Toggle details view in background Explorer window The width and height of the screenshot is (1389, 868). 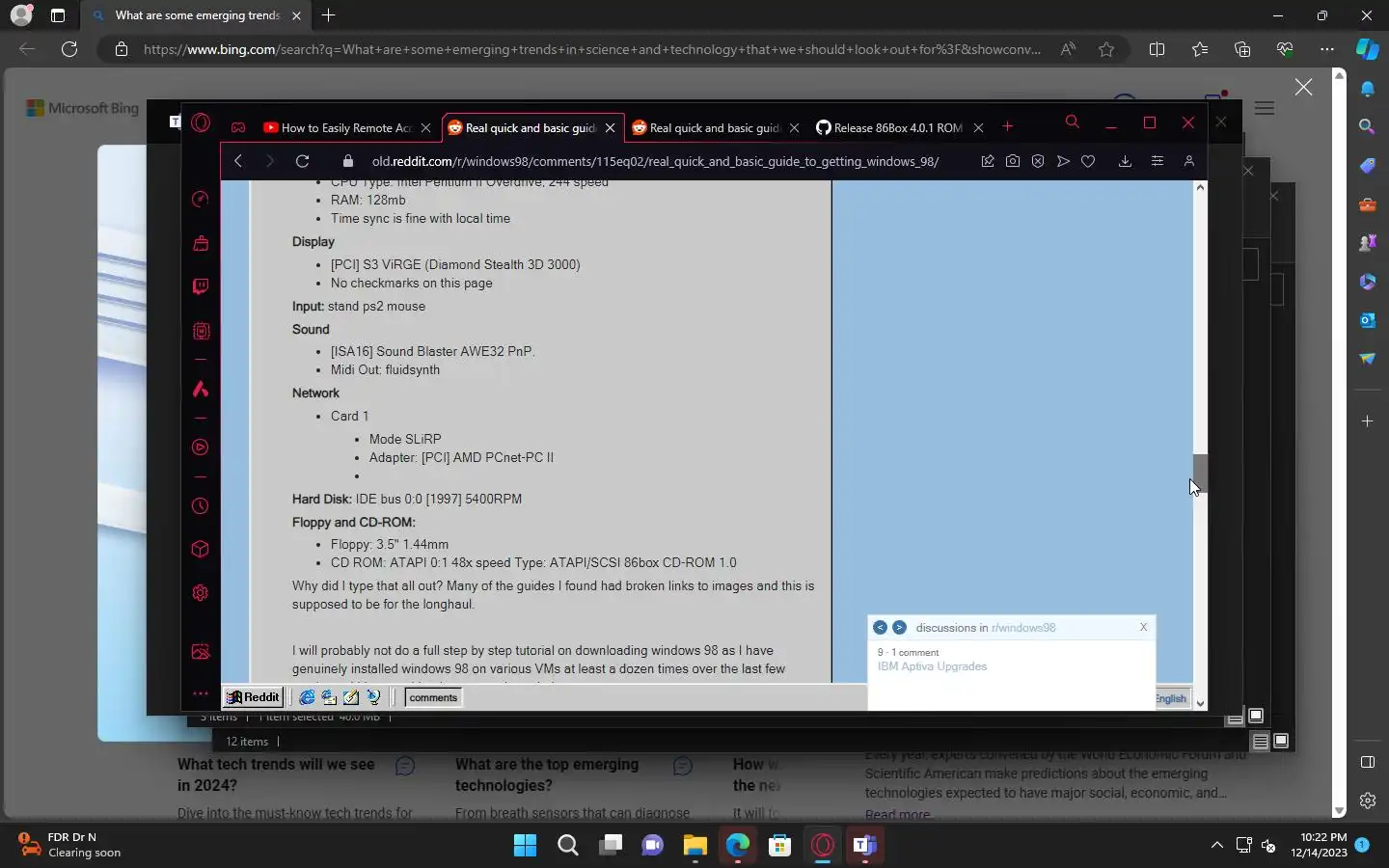1260,741
